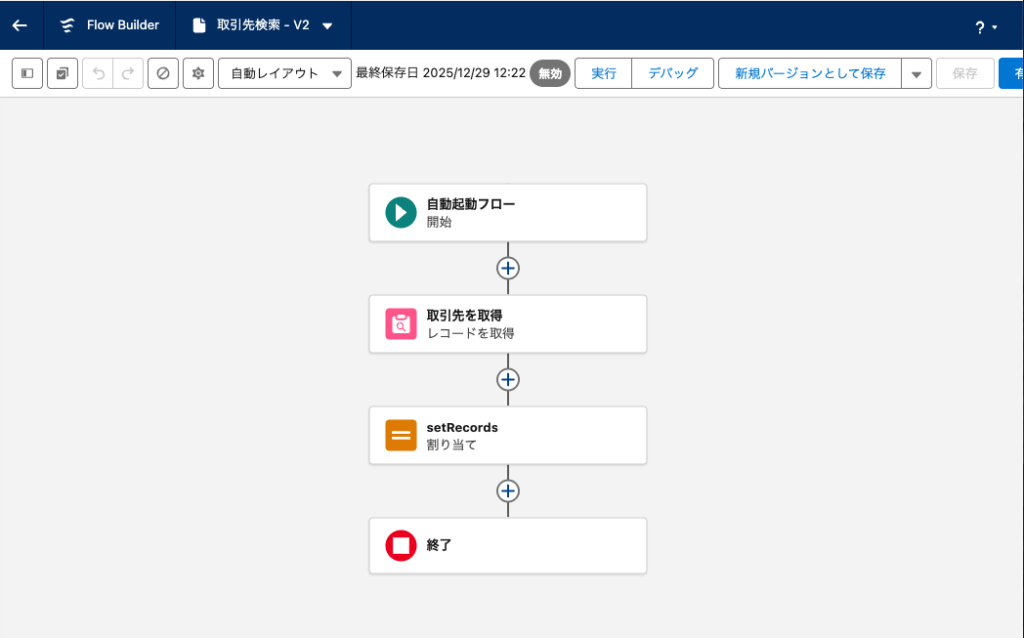The width and height of the screenshot is (1024, 638).
Task: Toggle the left toolbox panel icon
Action: [27, 74]
